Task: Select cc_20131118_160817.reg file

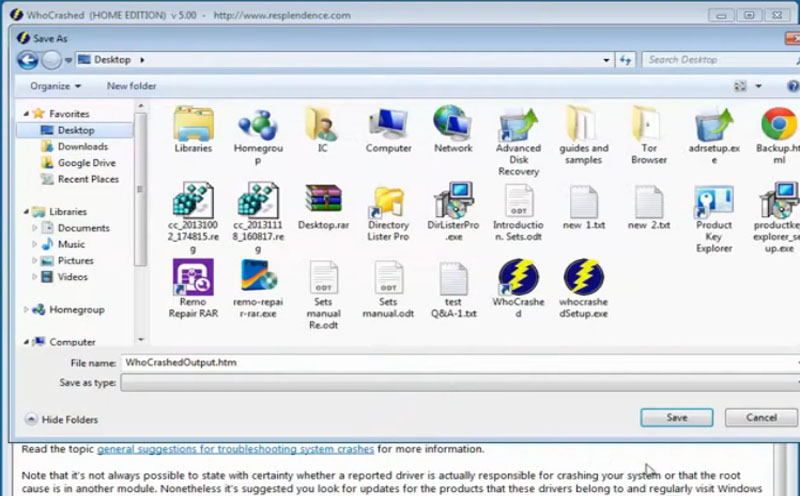Action: pos(258,218)
